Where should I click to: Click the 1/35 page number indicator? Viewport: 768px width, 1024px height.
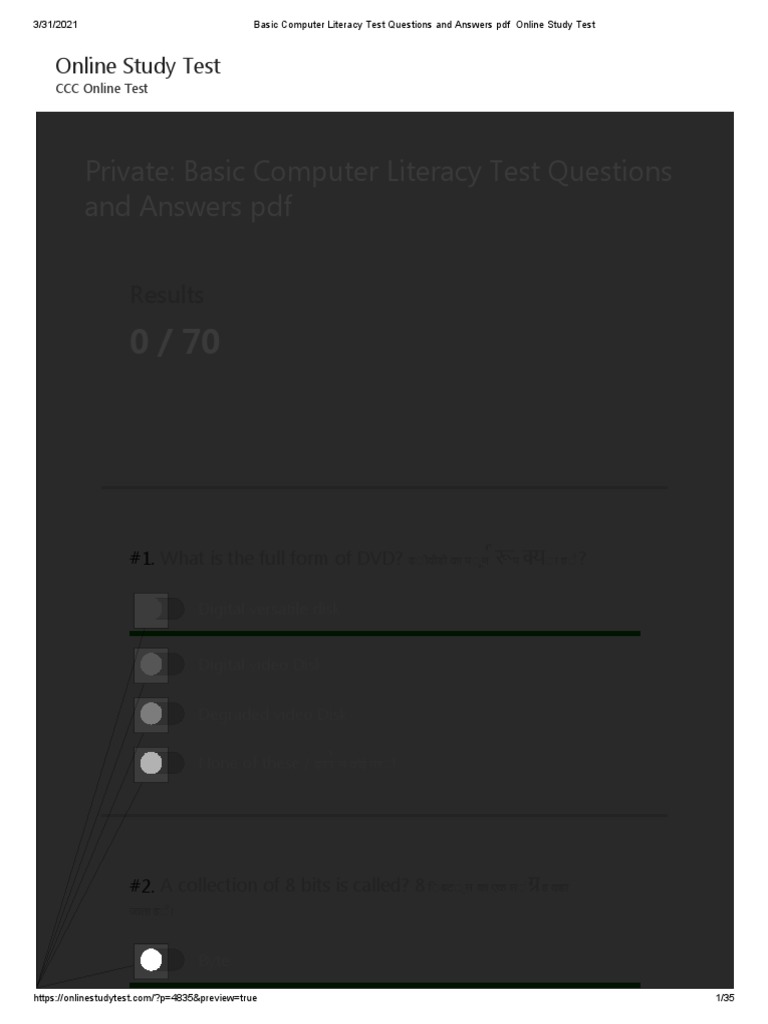click(x=725, y=999)
